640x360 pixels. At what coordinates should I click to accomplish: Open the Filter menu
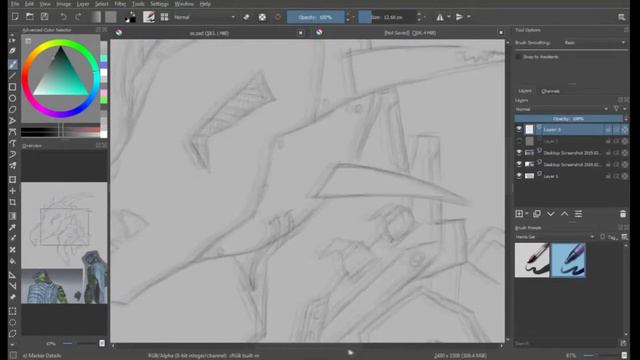(x=120, y=4)
